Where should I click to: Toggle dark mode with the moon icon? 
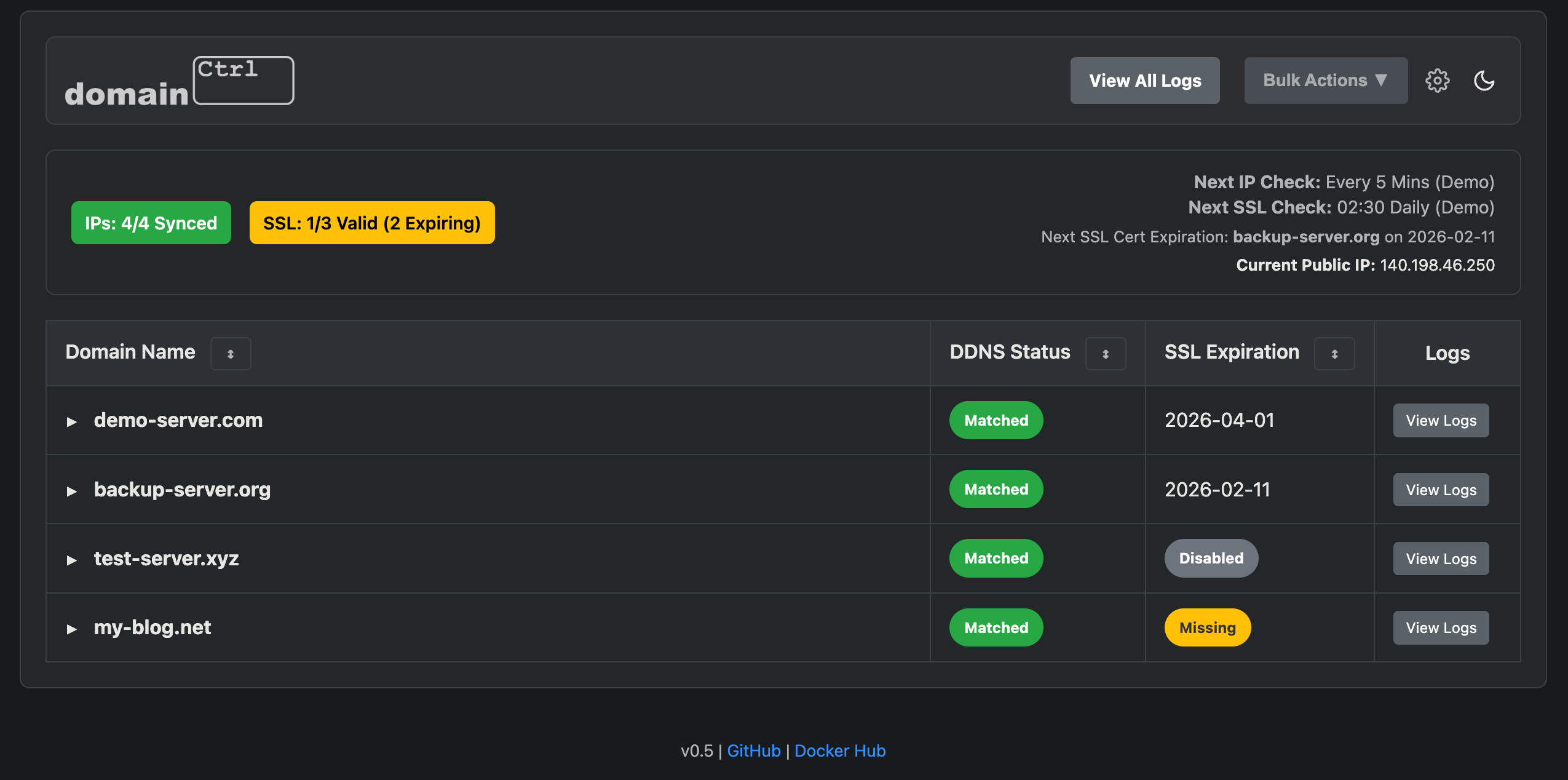pyautogui.click(x=1484, y=81)
